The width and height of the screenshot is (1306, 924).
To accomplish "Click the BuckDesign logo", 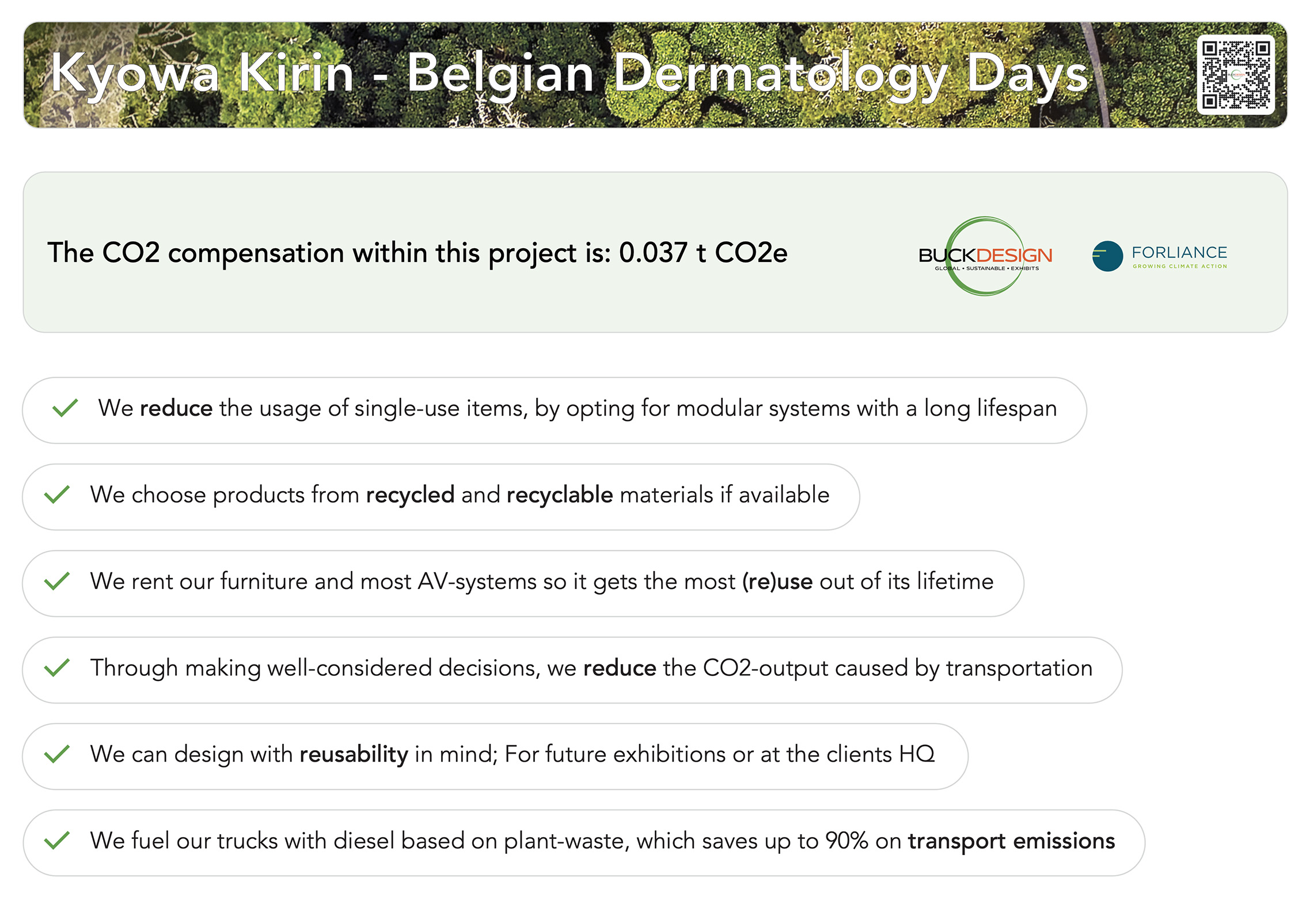I will pyautogui.click(x=985, y=256).
